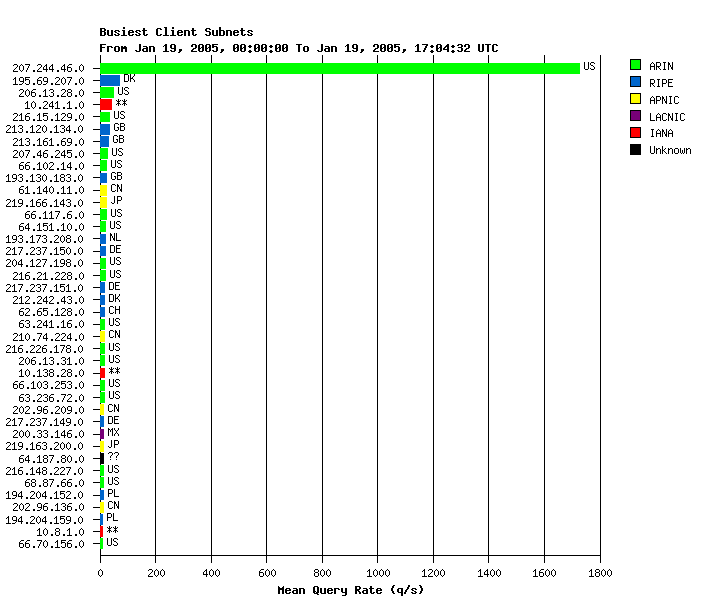
Task: Click the date range subtitle text
Action: (298, 48)
